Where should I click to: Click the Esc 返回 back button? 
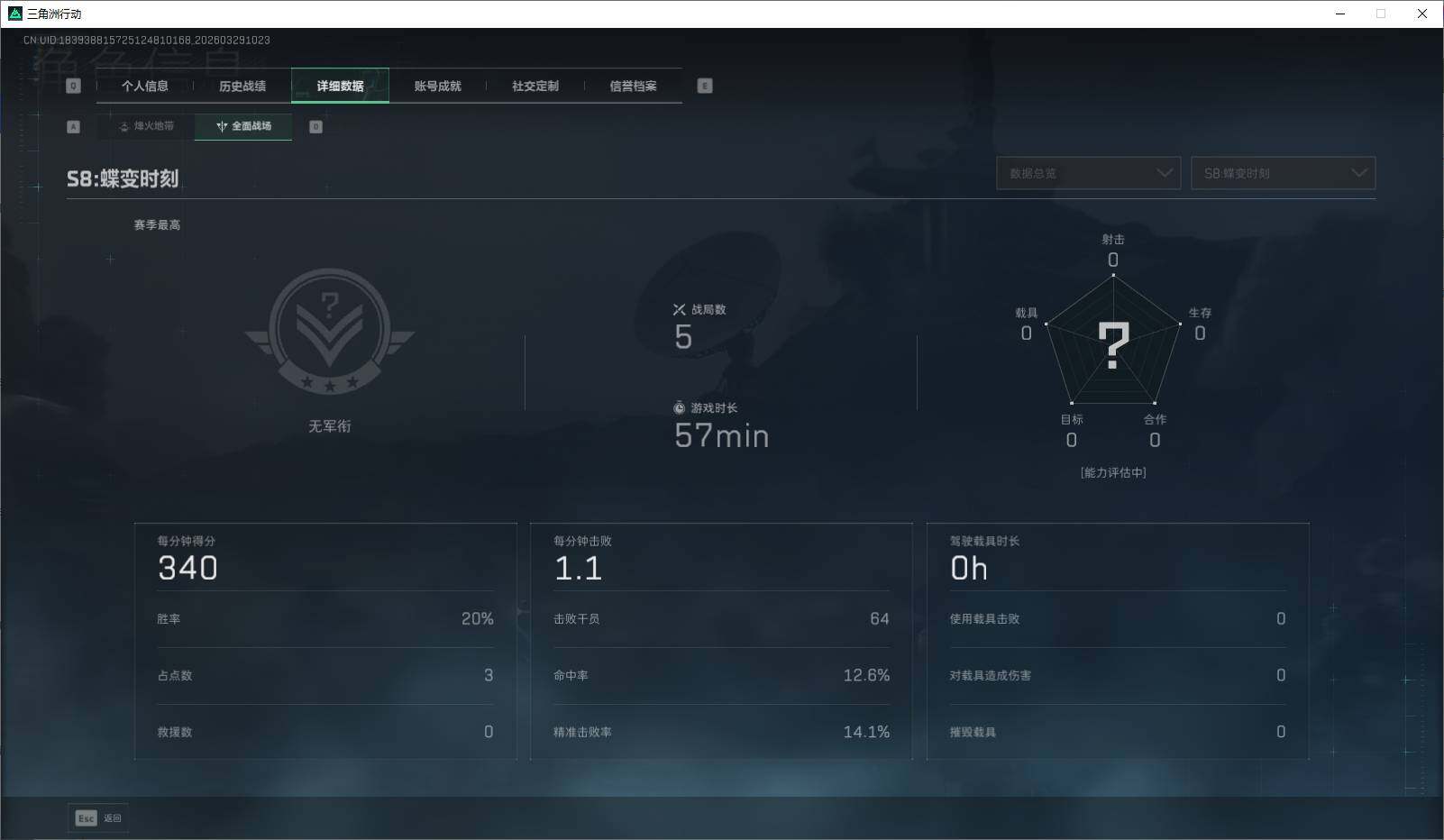98,817
